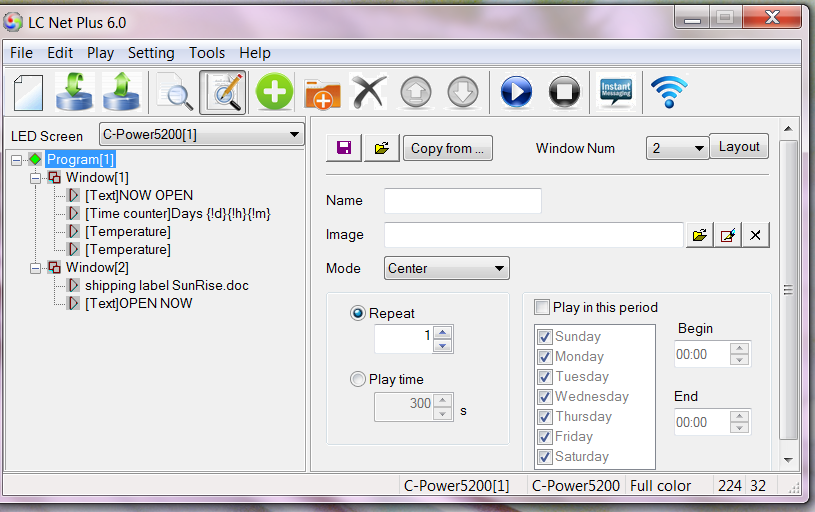Click the black Stop button icon
Viewport: 815px width, 512px height.
[x=564, y=92]
